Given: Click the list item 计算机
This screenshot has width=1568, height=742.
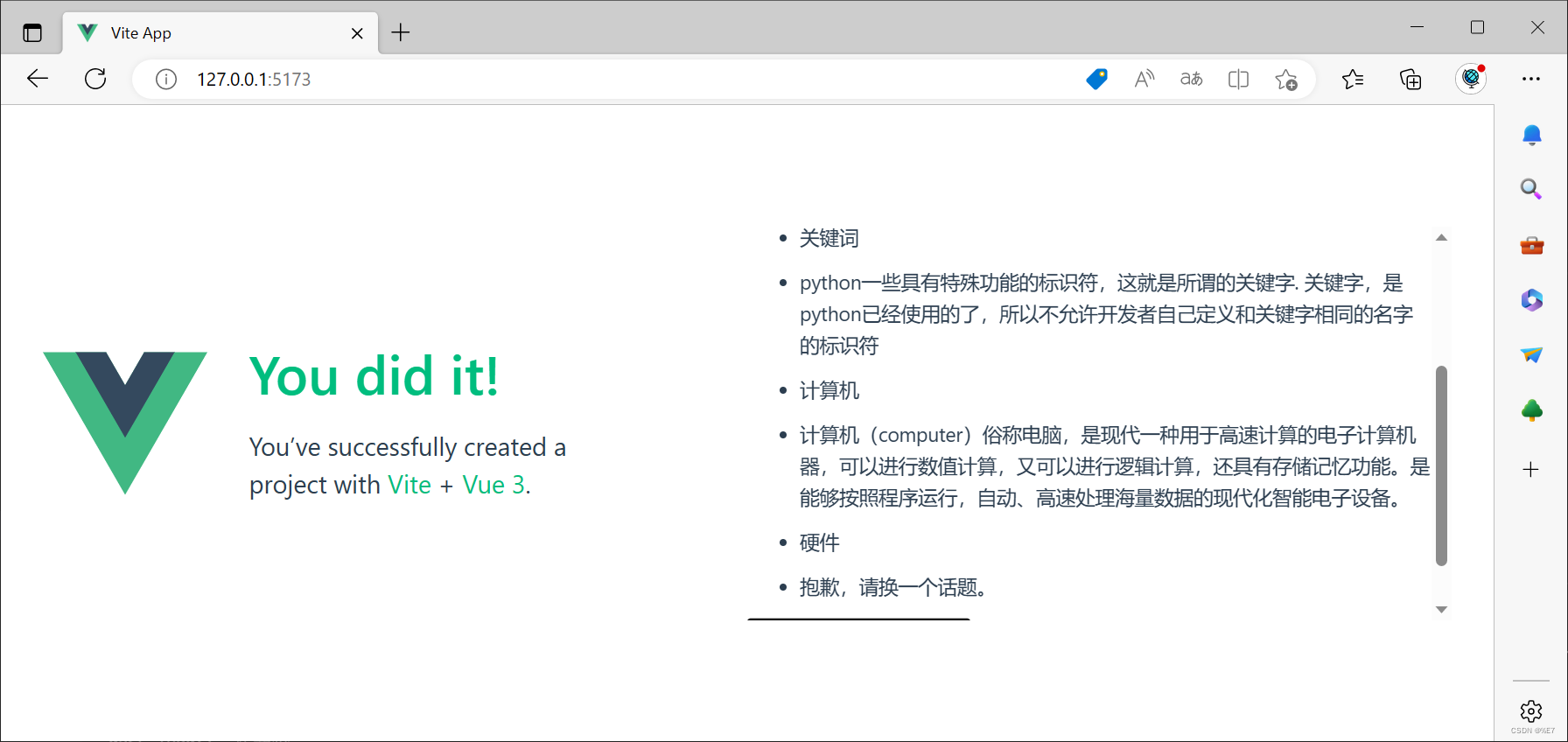Looking at the screenshot, I should point(829,390).
